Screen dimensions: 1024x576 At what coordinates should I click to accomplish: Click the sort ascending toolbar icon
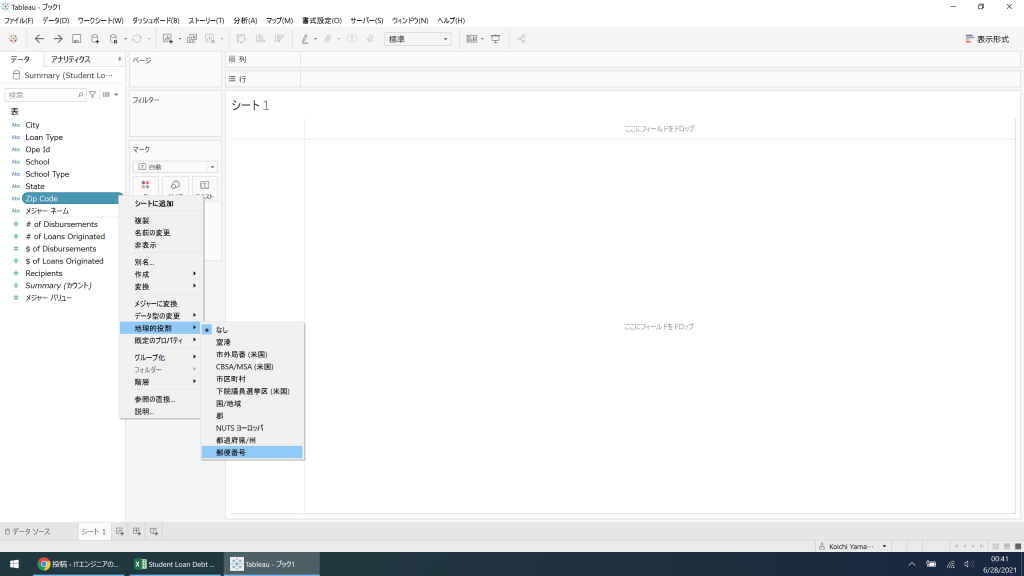pos(260,39)
